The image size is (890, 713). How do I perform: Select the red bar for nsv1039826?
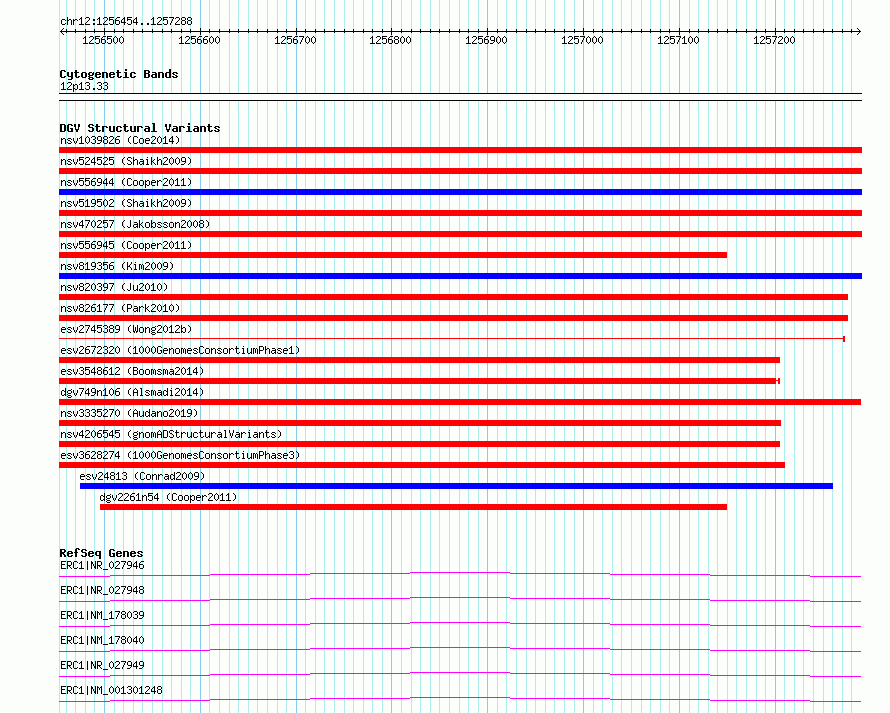tap(460, 150)
